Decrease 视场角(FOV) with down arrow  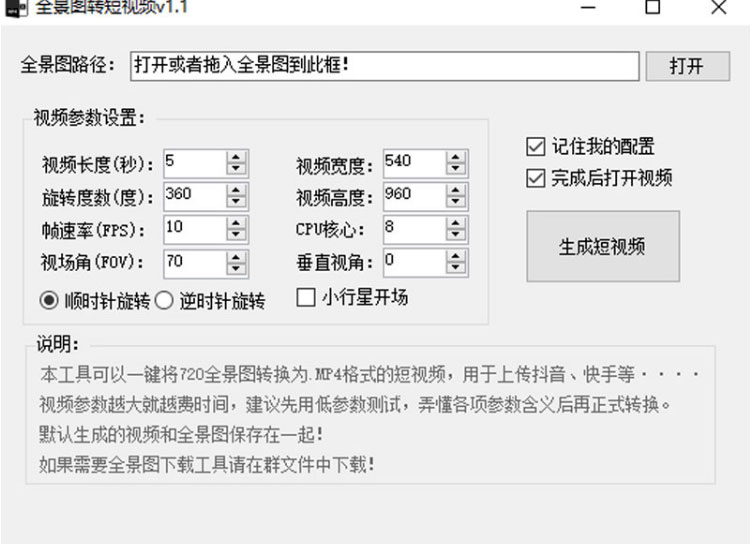point(236,269)
